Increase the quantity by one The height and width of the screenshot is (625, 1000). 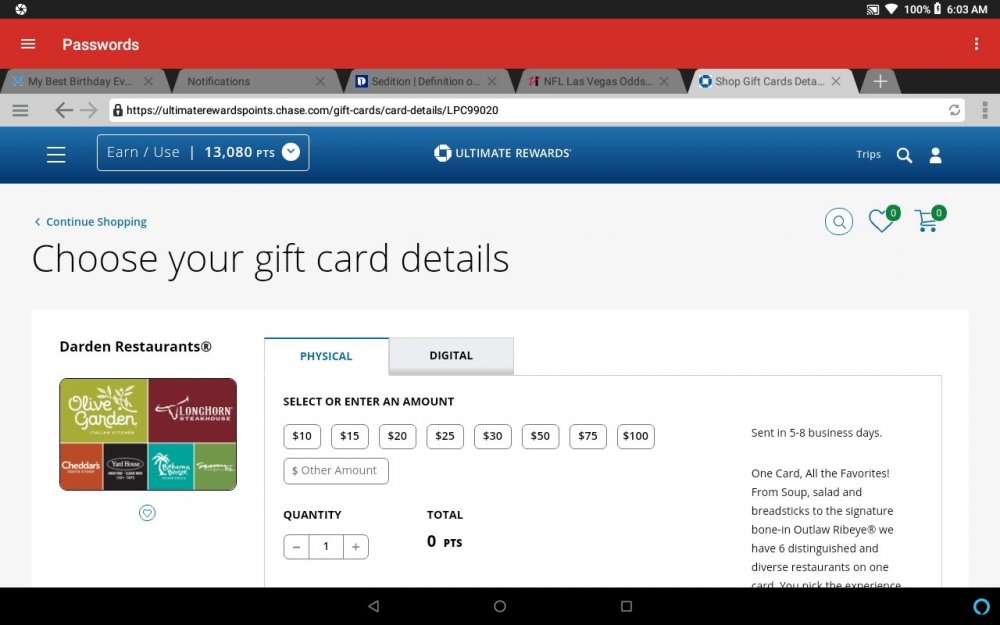pyautogui.click(x=356, y=547)
